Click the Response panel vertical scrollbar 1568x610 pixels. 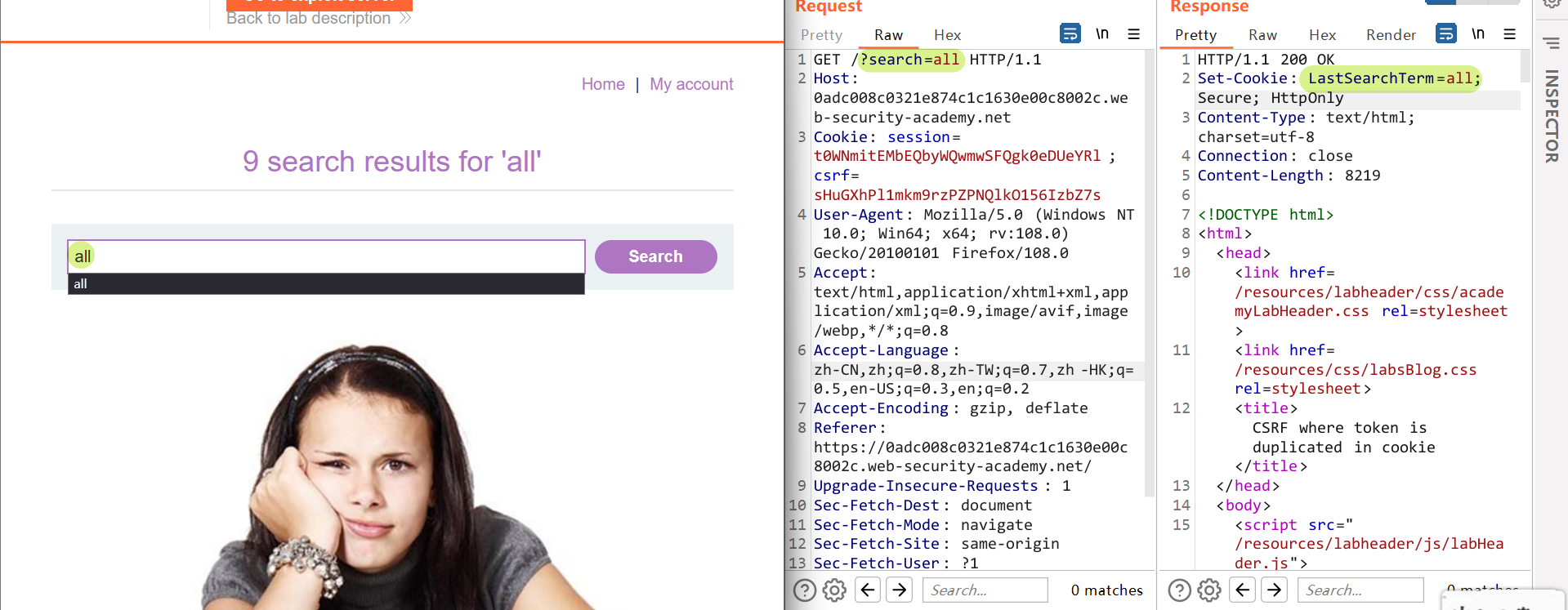(x=1525, y=65)
